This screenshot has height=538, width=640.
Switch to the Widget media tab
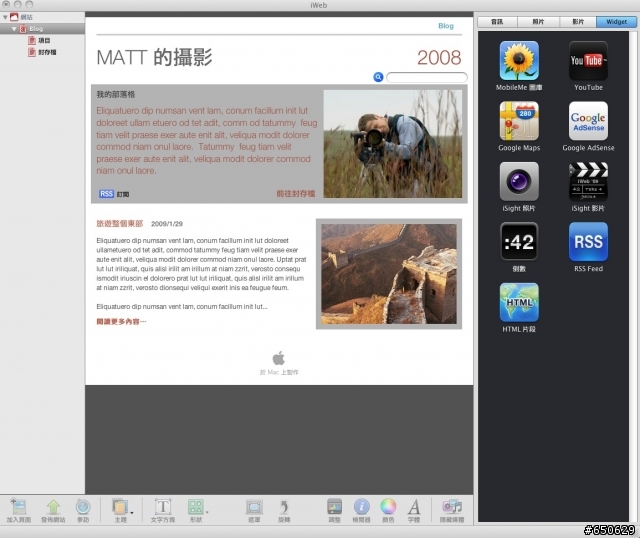(616, 22)
